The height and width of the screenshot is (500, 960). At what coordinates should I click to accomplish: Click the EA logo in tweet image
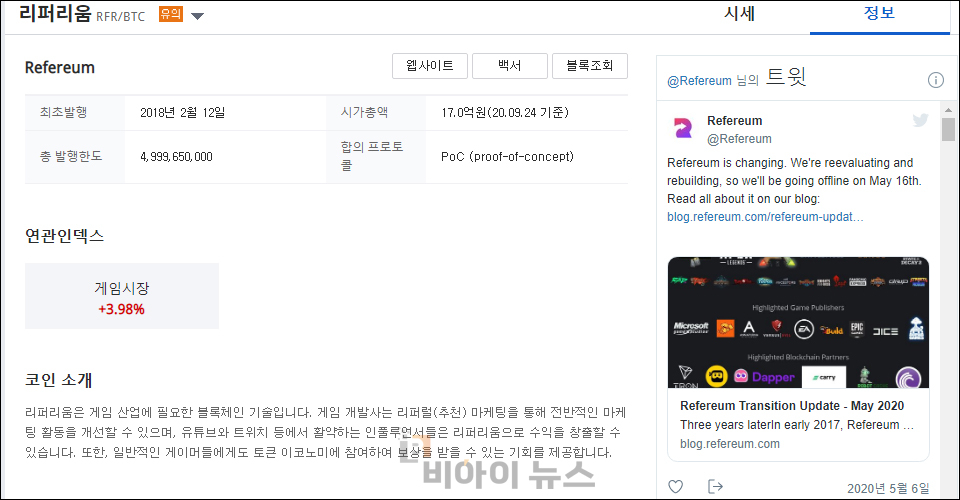pos(804,330)
